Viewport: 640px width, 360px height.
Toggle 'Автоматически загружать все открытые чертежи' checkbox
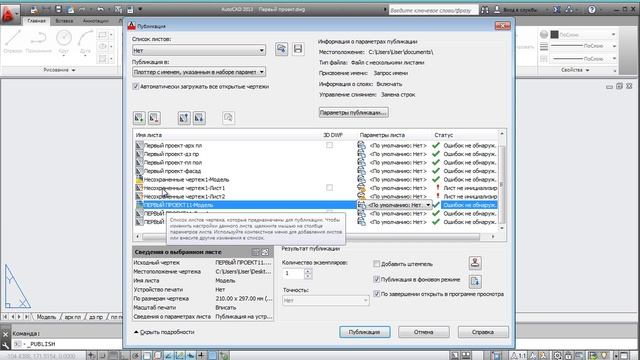point(136,87)
